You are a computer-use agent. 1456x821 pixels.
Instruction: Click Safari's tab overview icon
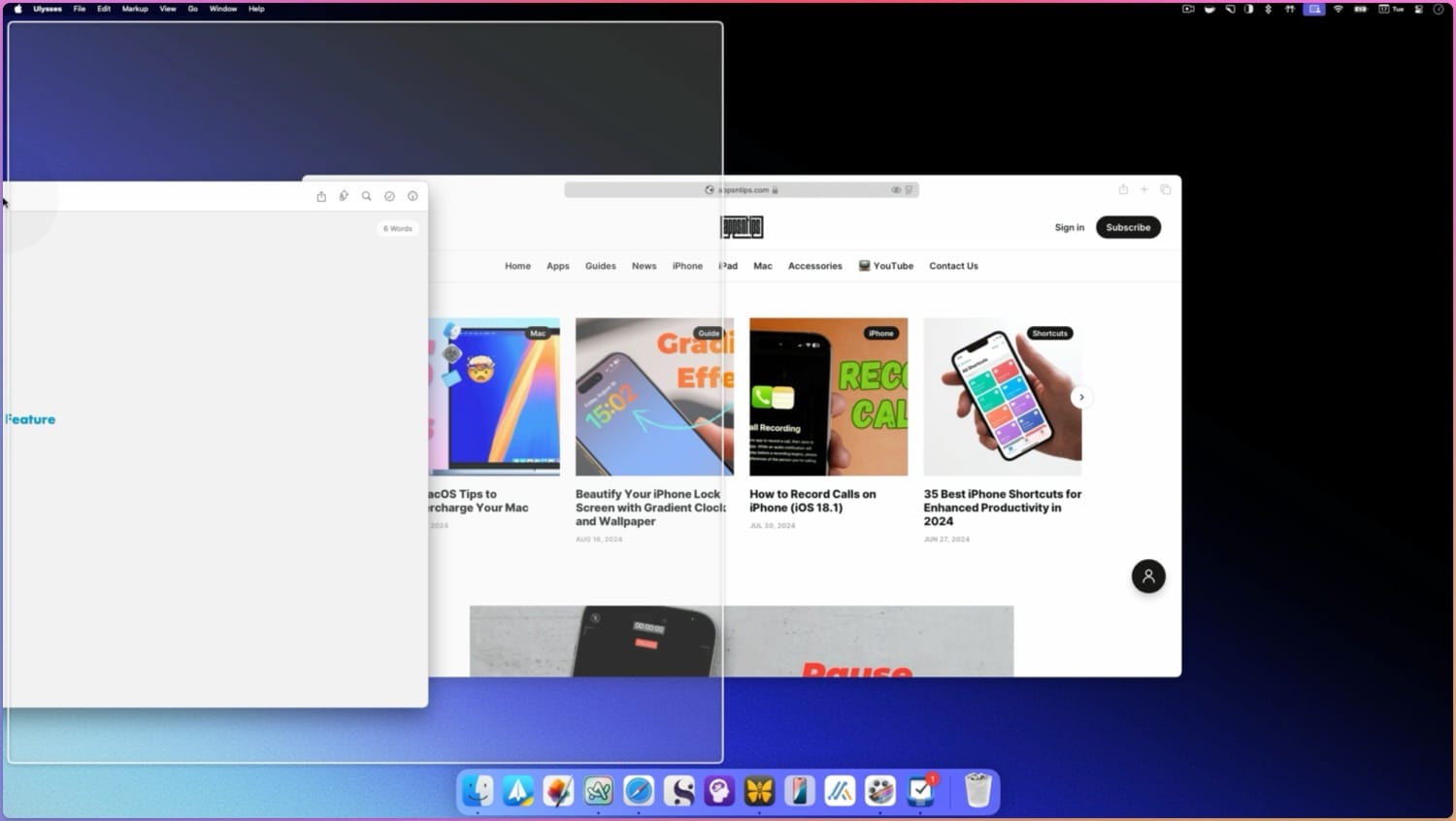pyautogui.click(x=1165, y=189)
